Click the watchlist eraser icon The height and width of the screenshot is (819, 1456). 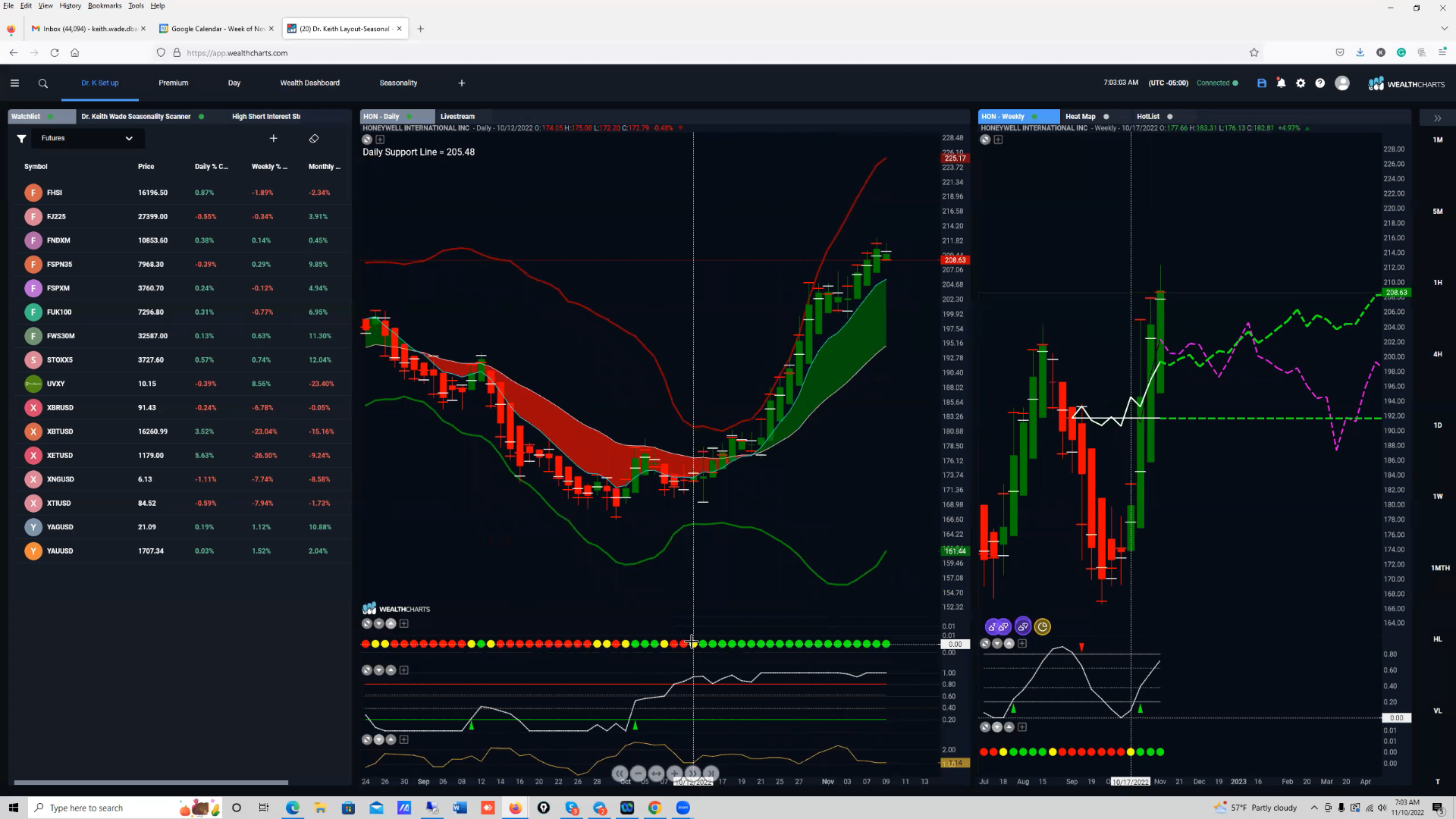(314, 139)
